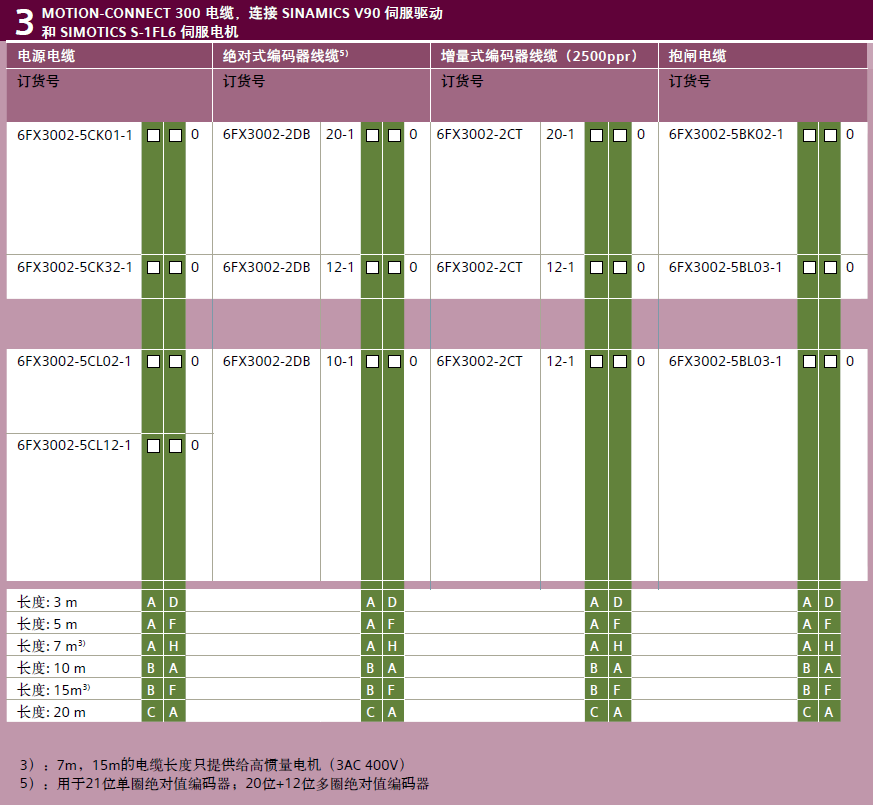Tick first placeholder box after 6FX3002-2DB 10-1
The width and height of the screenshot is (873, 805).
pyautogui.click(x=372, y=362)
